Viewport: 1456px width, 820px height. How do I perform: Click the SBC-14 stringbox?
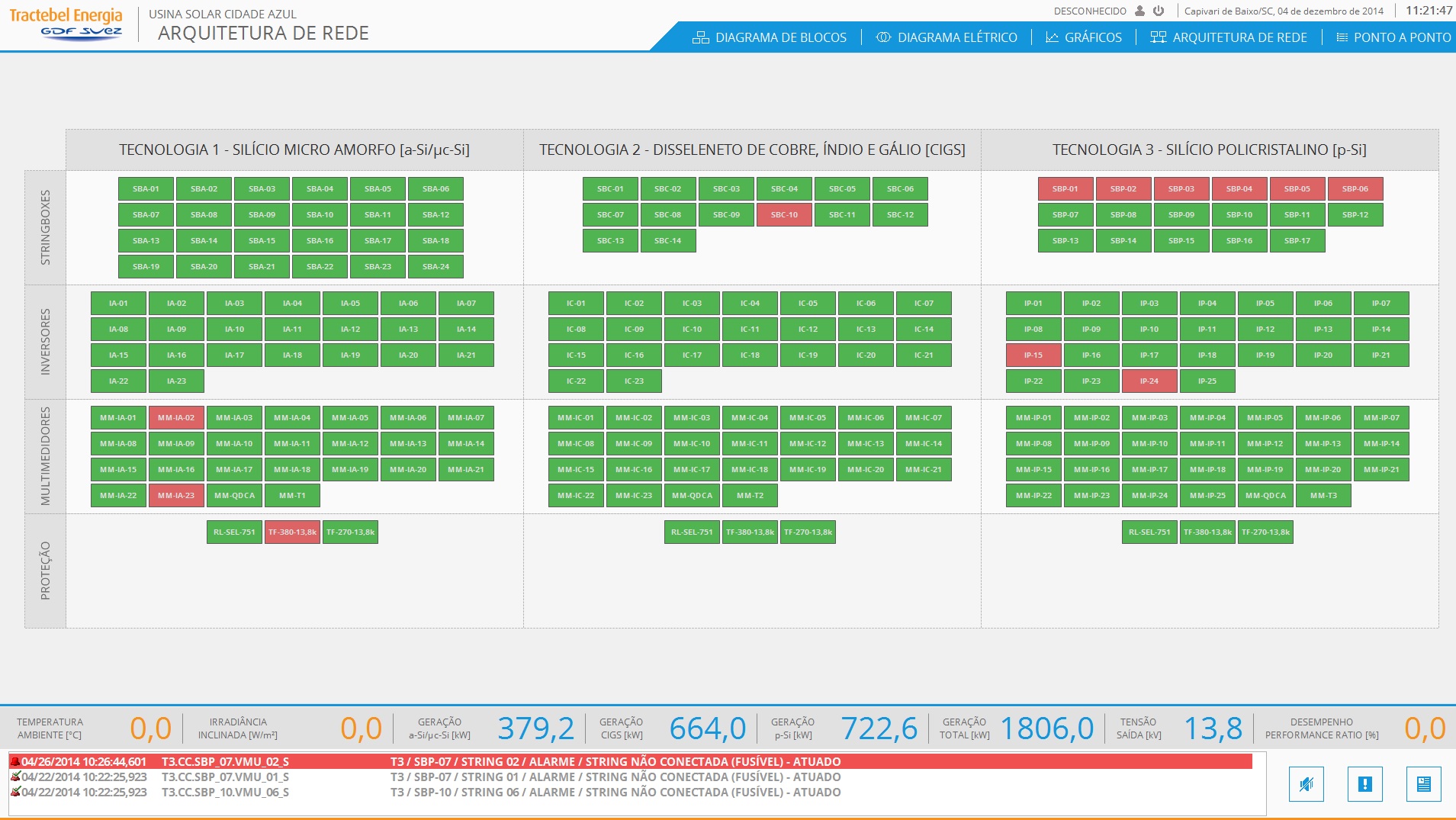point(667,241)
